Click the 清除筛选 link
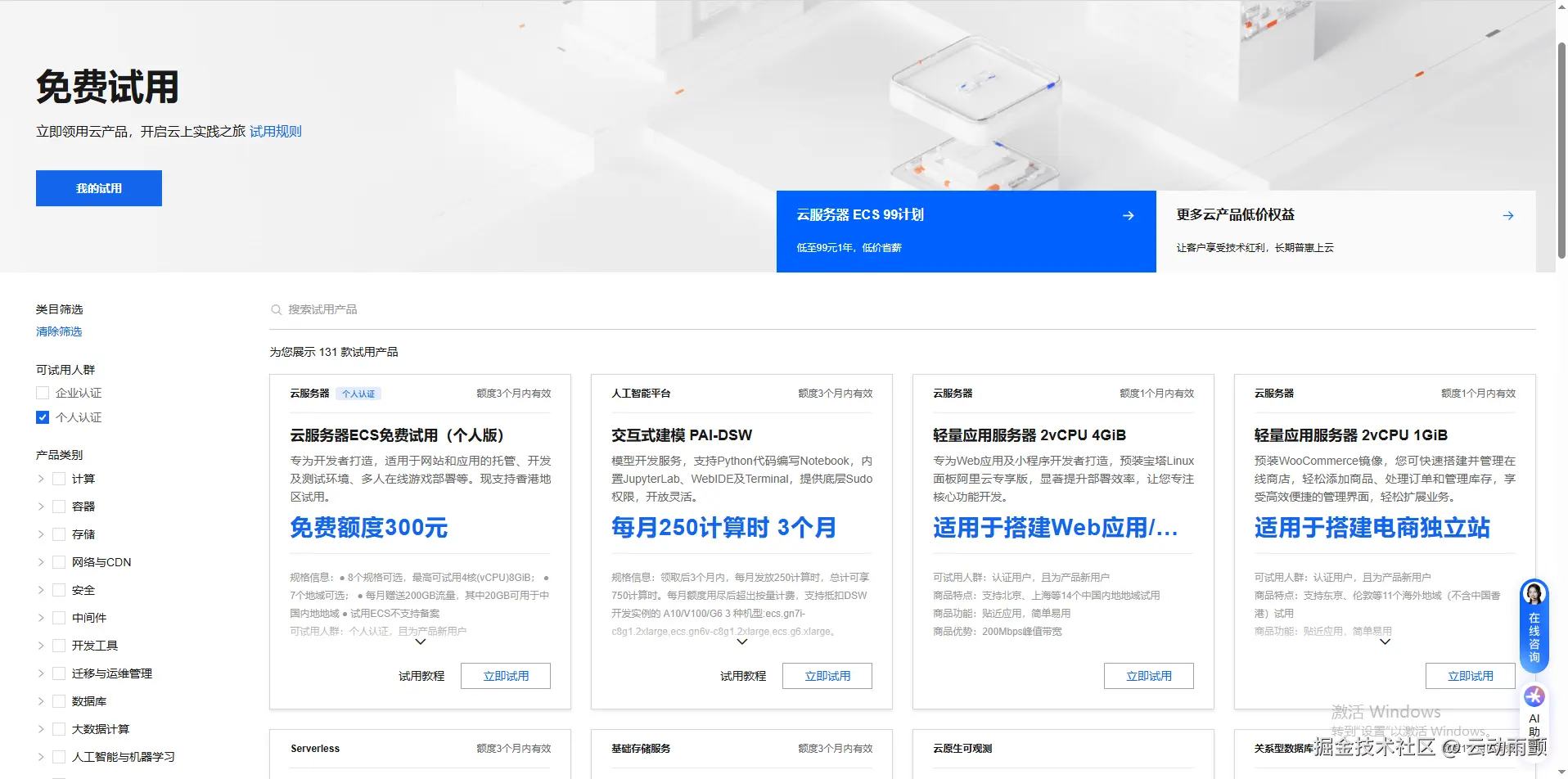This screenshot has height=779, width=1568. pos(59,331)
